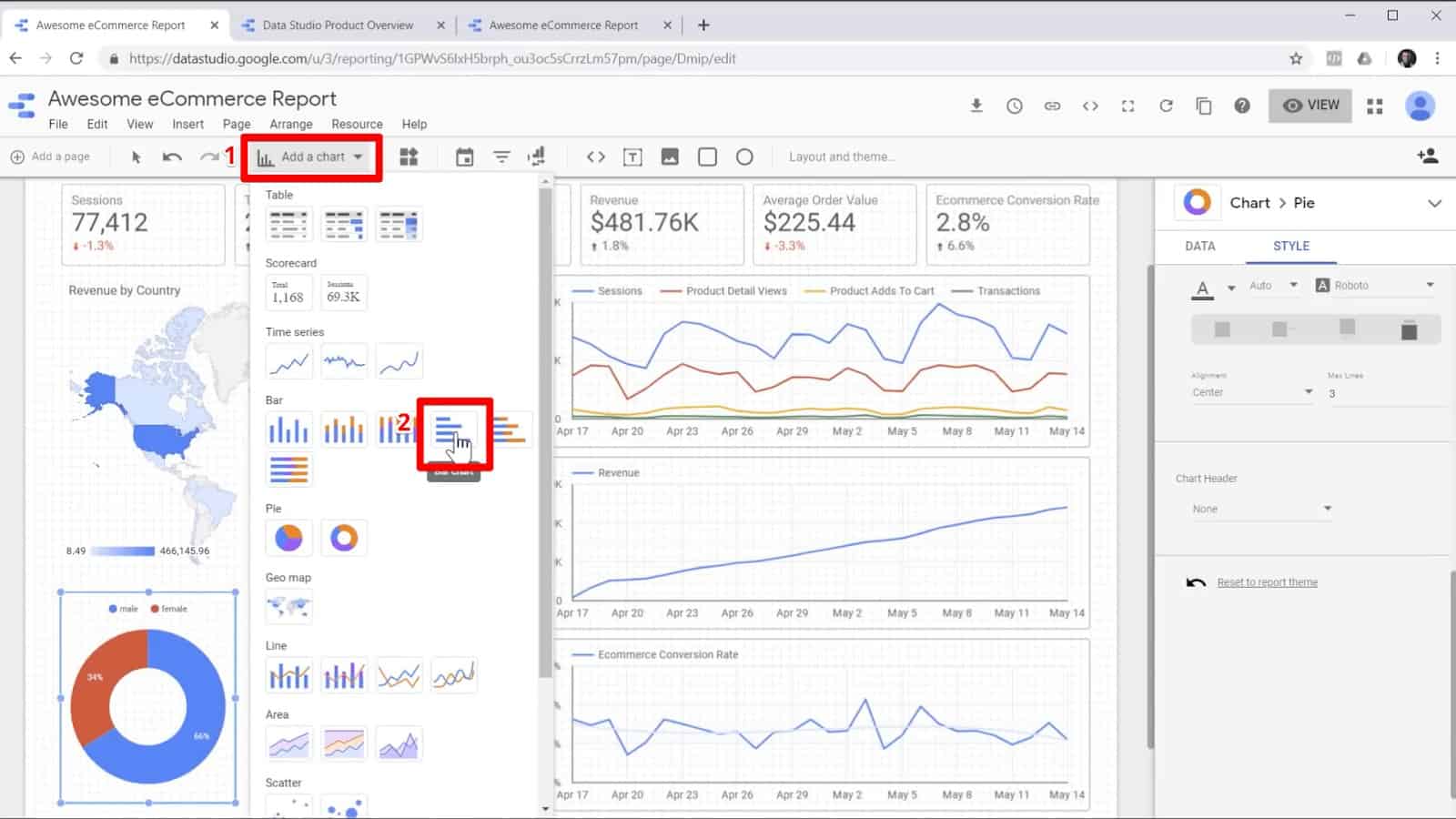Pick the date range control icon
The width and height of the screenshot is (1456, 819).
coord(465,157)
